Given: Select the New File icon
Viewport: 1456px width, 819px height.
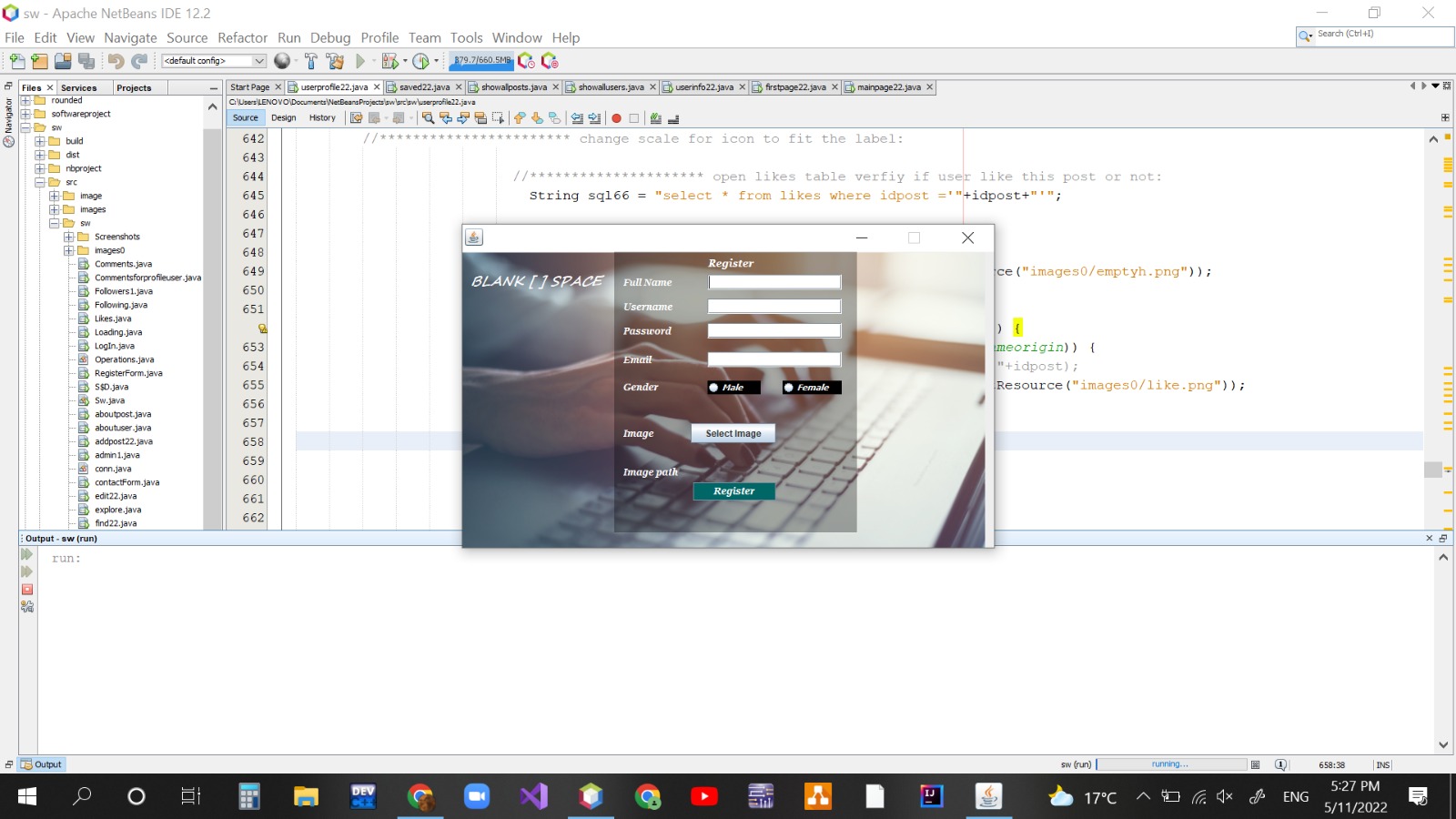Looking at the screenshot, I should [16, 61].
